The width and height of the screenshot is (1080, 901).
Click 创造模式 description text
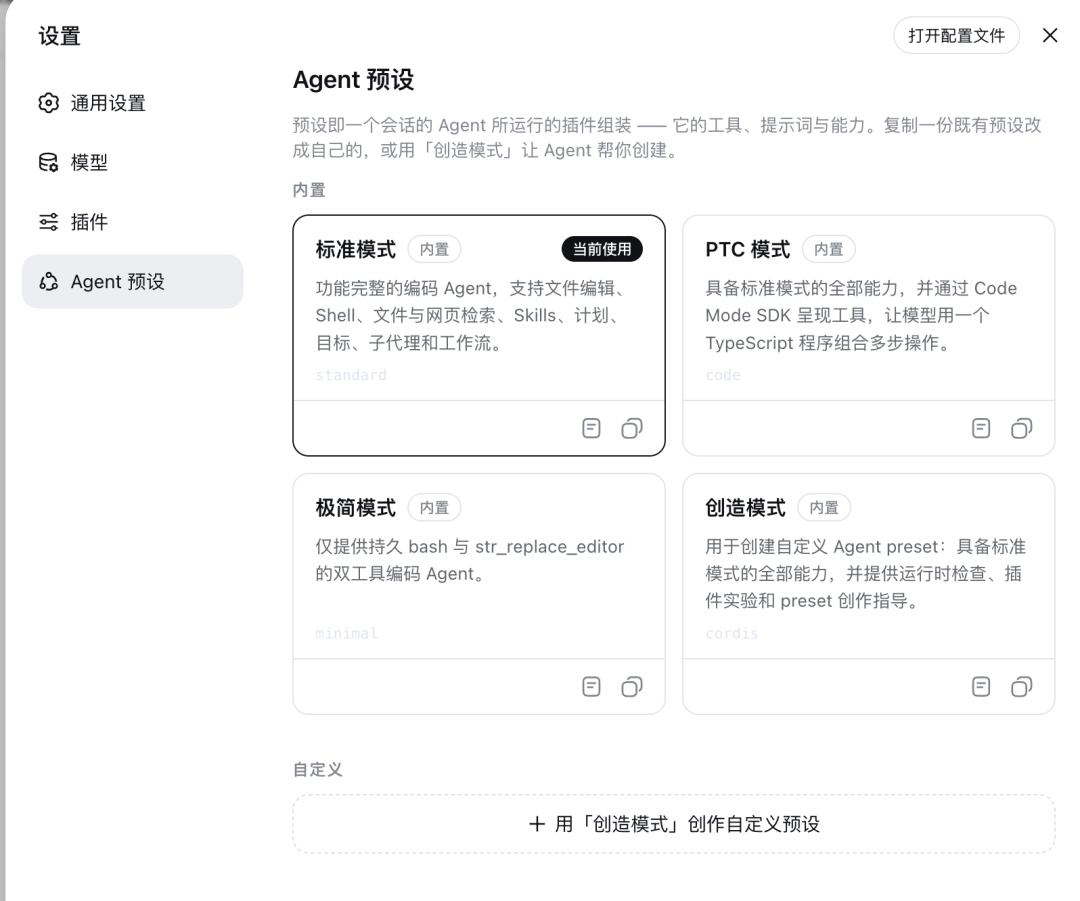[x=865, y=574]
